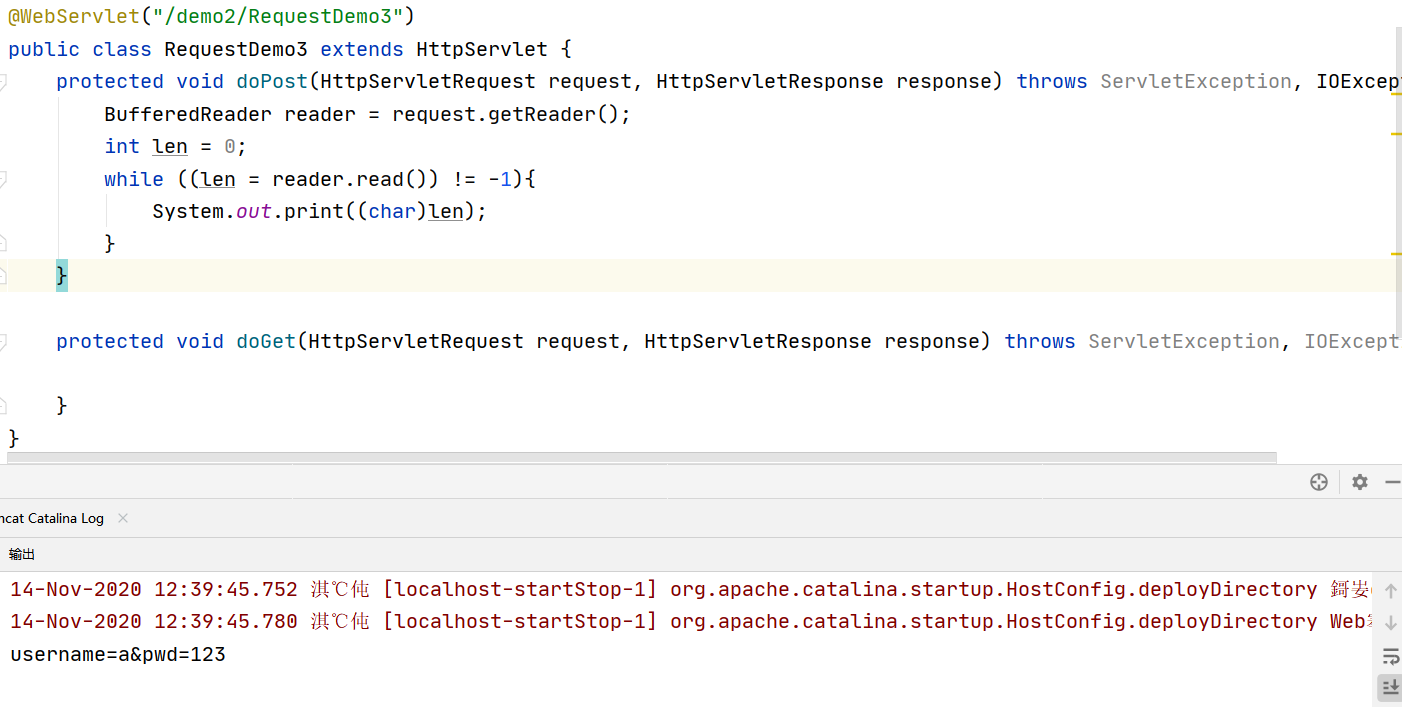Click reader.read() in the while condition
Viewport: 1402px width, 707px height.
coord(350,179)
